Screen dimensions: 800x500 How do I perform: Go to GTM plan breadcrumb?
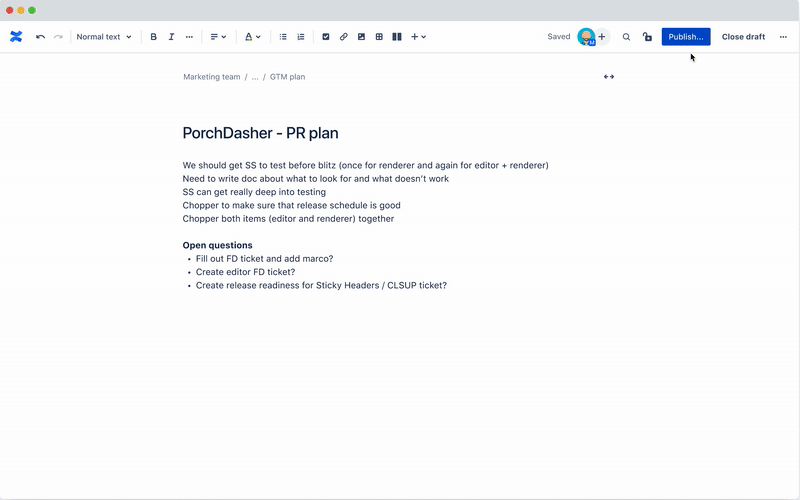click(287, 77)
